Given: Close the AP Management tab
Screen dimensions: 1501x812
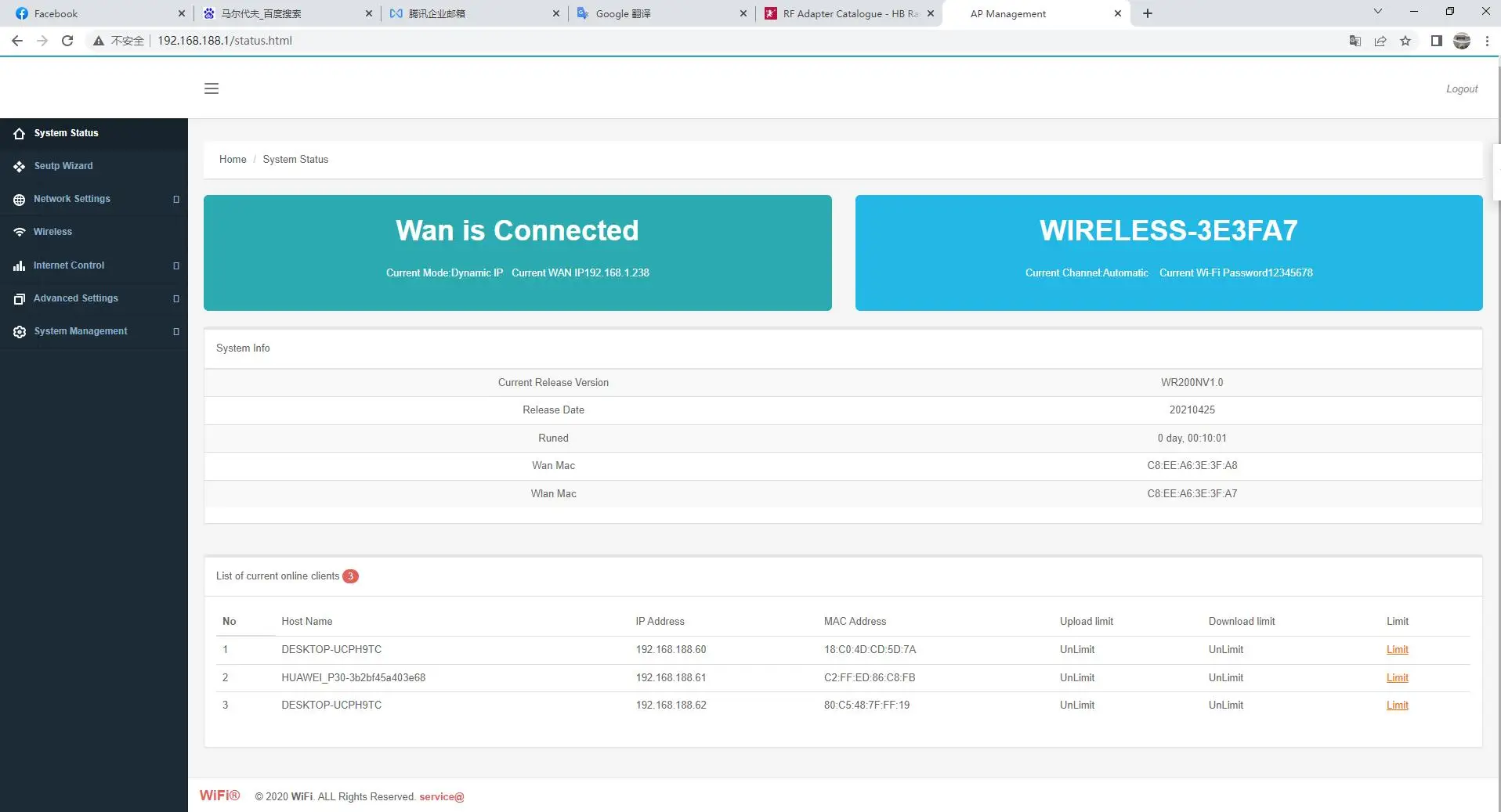Looking at the screenshot, I should pos(1118,13).
